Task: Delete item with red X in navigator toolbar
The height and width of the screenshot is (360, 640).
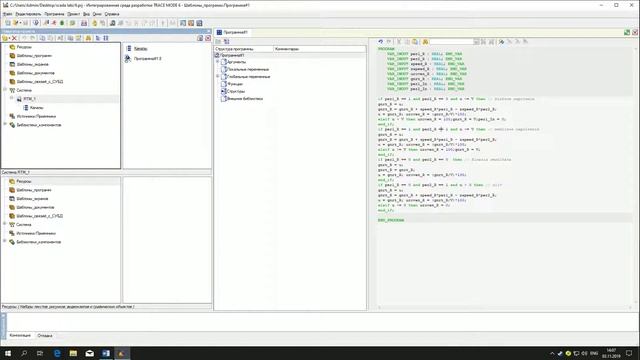Action: tap(14, 38)
